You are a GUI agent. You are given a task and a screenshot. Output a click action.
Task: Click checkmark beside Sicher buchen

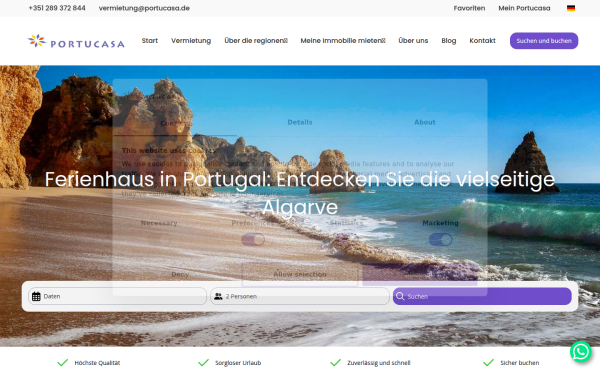tap(488, 362)
